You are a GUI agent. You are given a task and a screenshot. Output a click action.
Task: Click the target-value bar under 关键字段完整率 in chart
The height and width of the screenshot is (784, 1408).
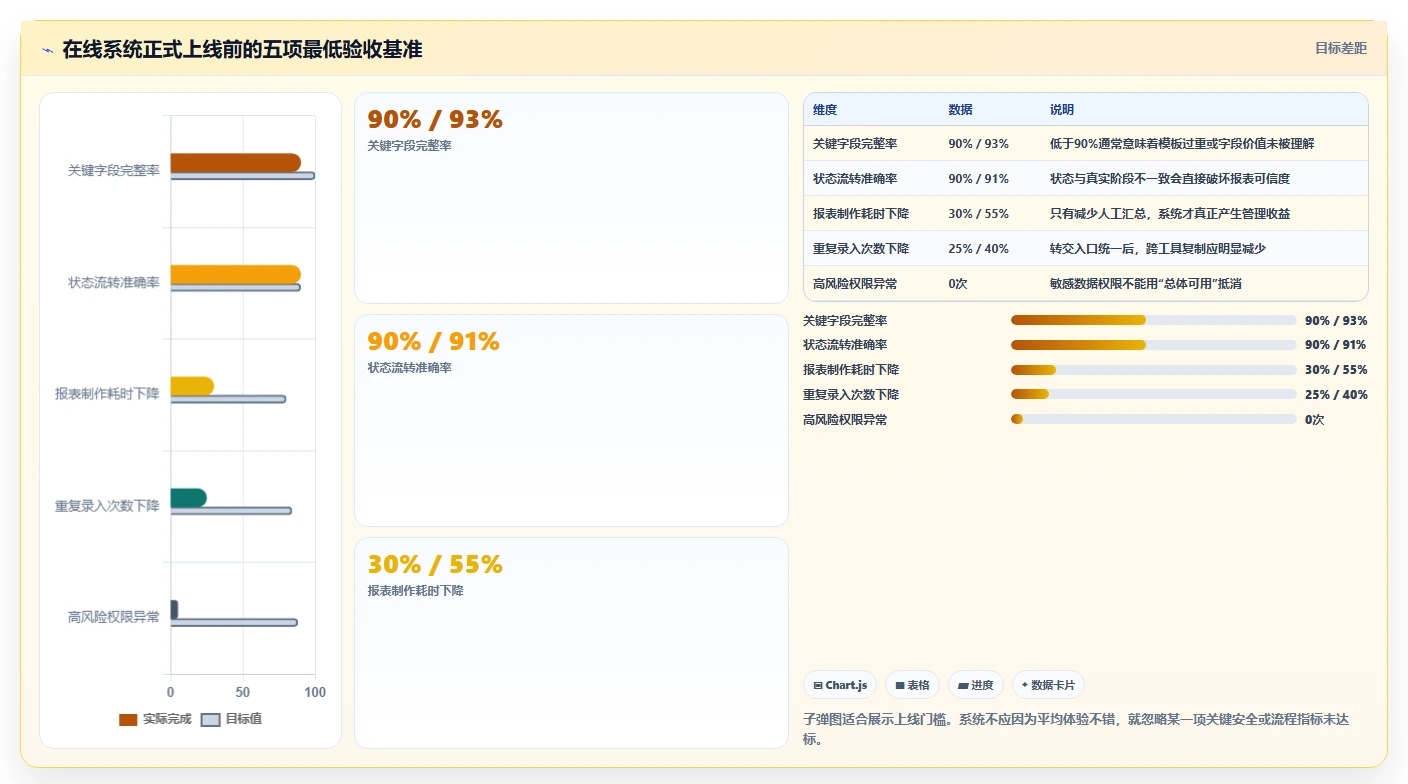(243, 176)
